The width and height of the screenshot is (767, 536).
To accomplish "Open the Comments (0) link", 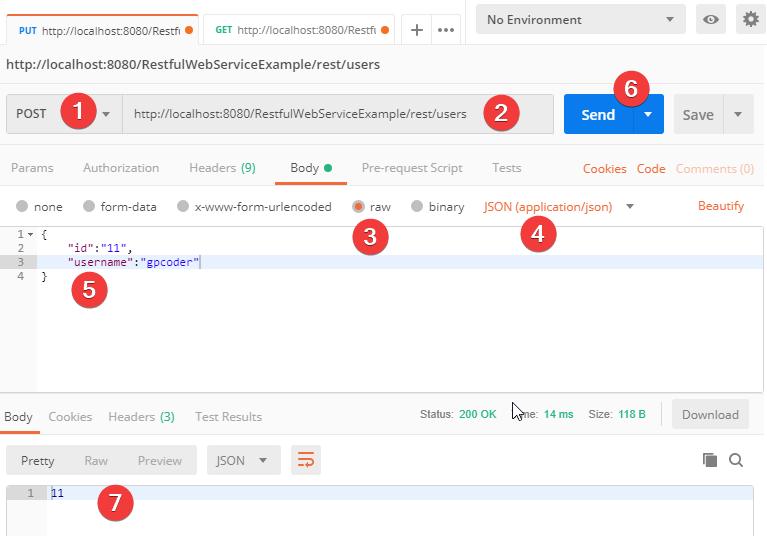I will [715, 169].
